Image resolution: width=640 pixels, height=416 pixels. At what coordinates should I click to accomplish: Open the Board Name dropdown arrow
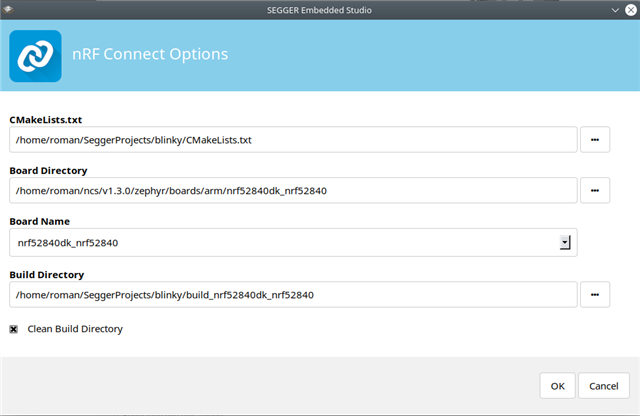565,242
